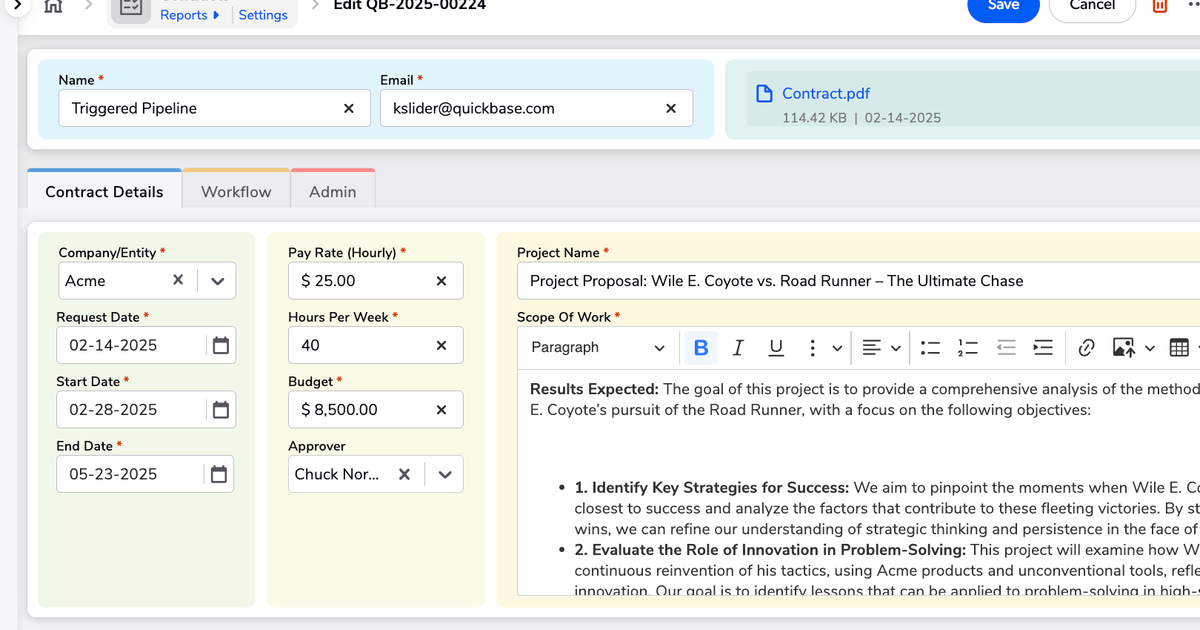
Task: Toggle italic formatting
Action: (738, 347)
